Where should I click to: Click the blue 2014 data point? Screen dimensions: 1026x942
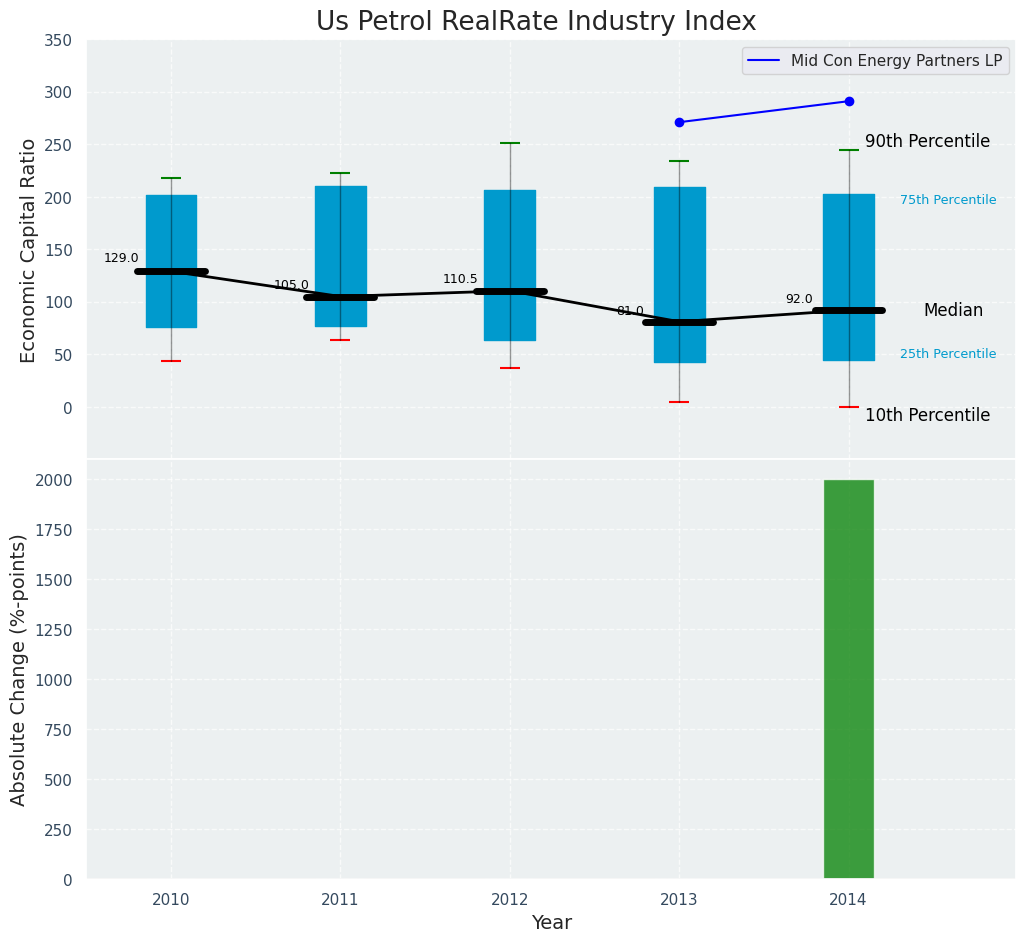849,101
